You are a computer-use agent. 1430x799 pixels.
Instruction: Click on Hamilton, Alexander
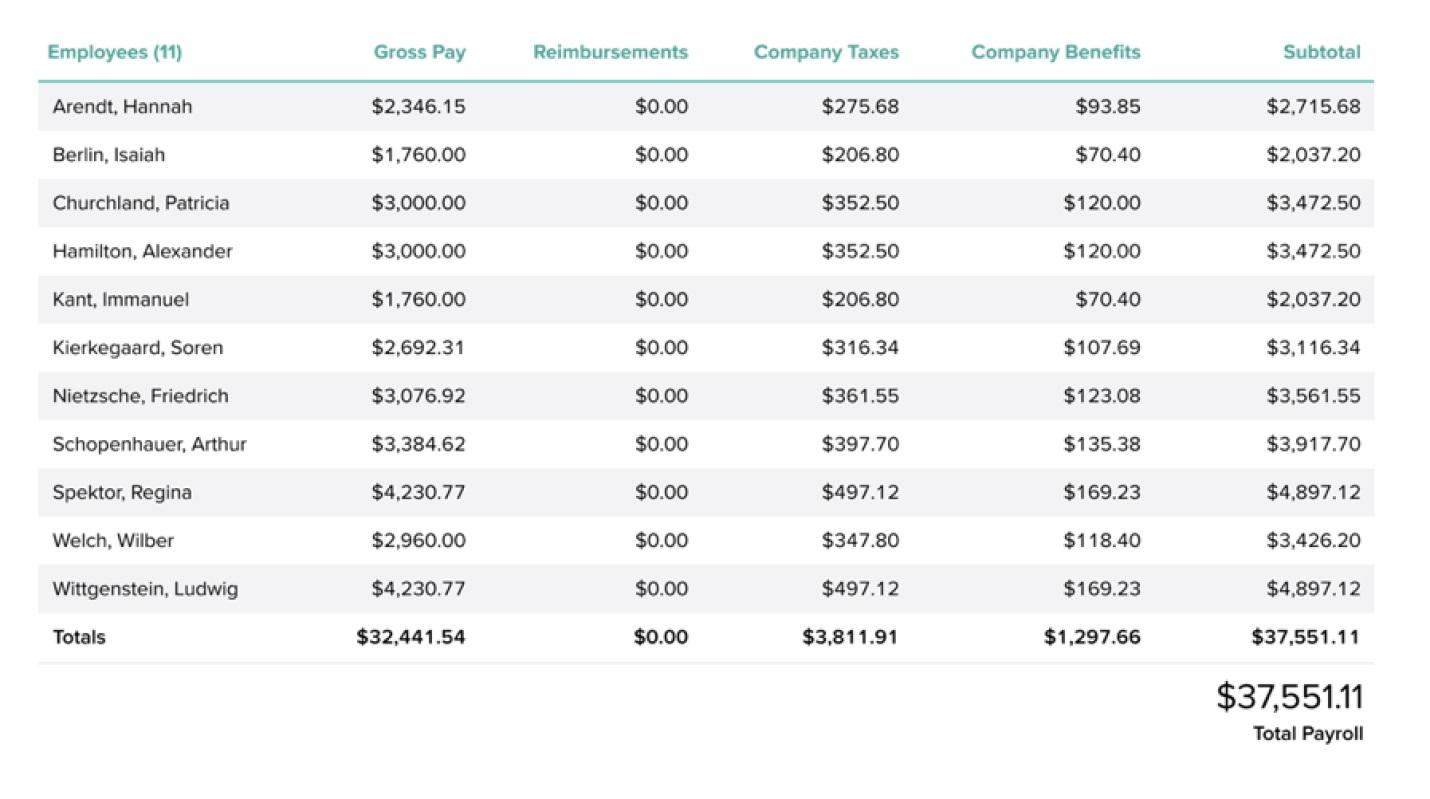(142, 251)
